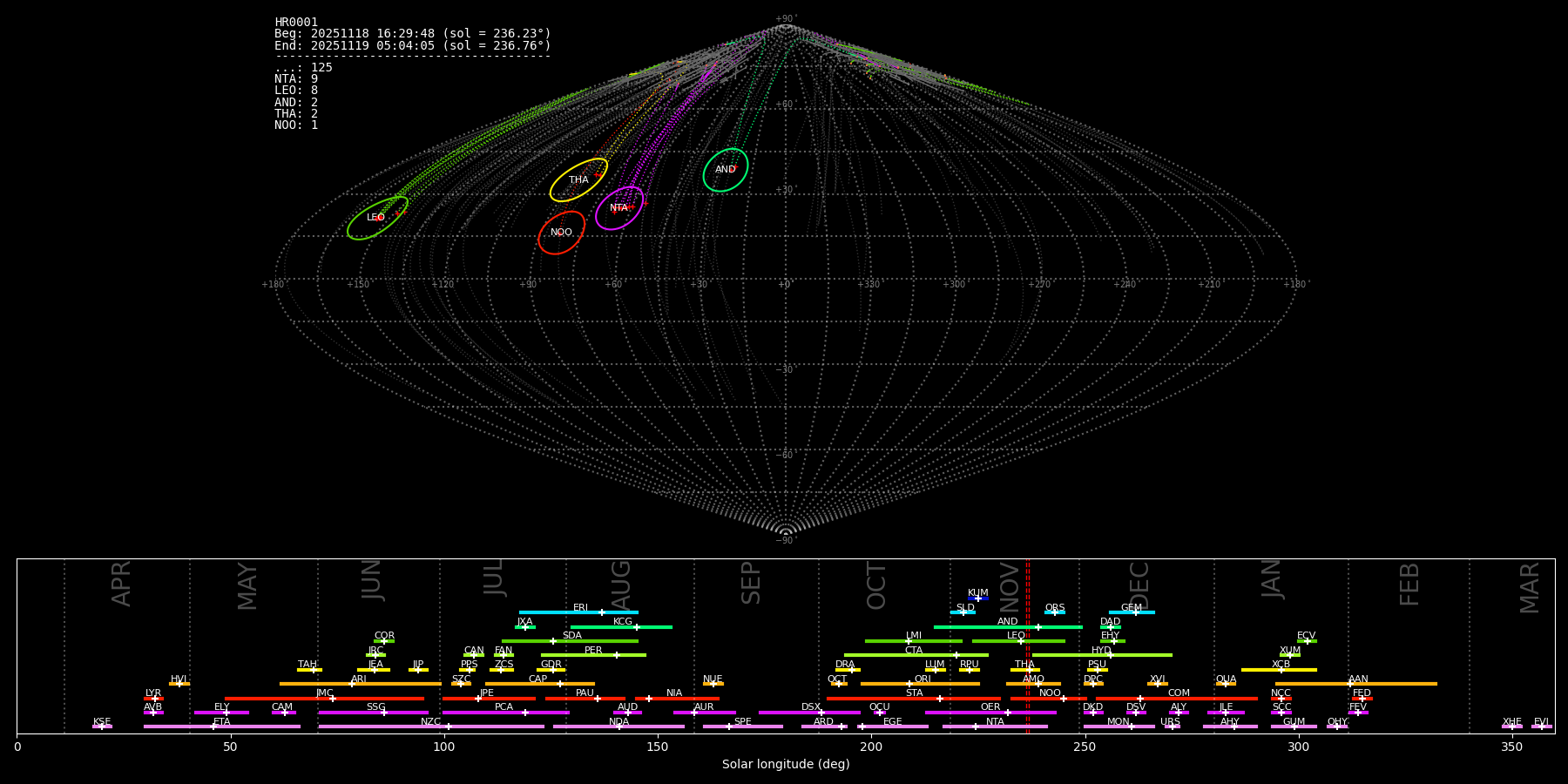The height and width of the screenshot is (784, 1568).
Task: Click the MAY month heading
Action: 247,586
